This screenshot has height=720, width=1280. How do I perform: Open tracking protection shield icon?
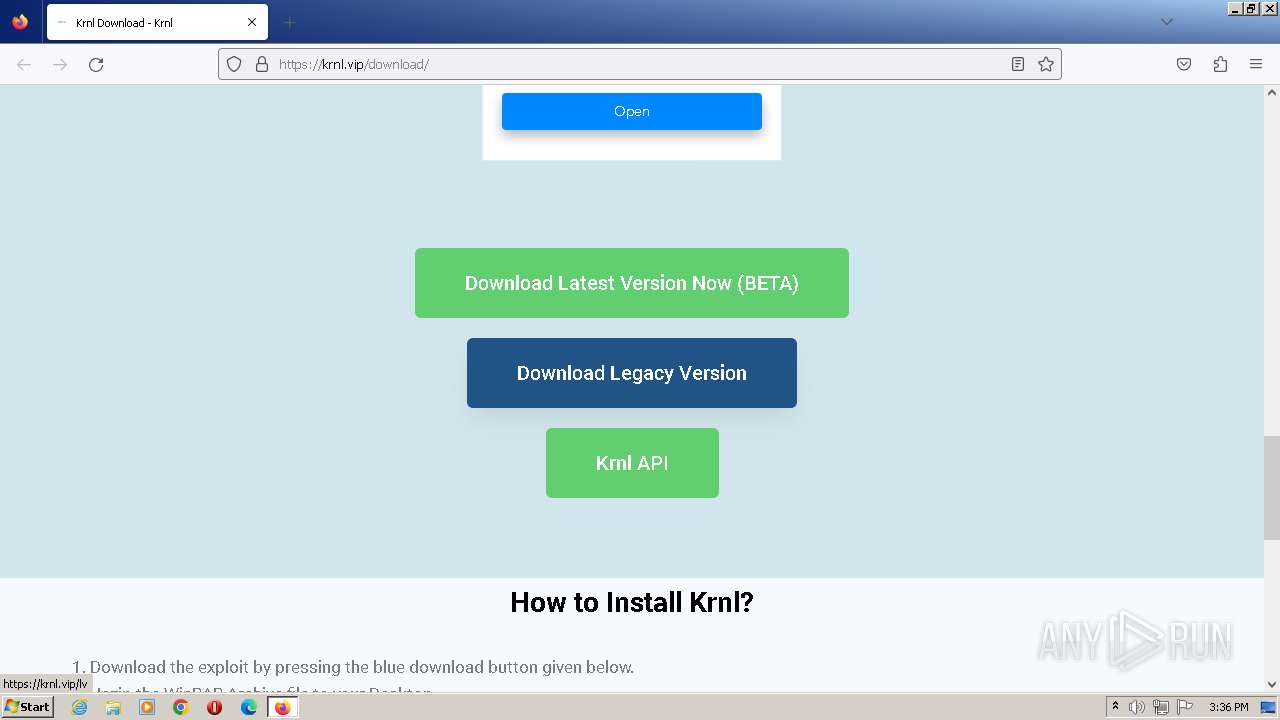pos(234,64)
